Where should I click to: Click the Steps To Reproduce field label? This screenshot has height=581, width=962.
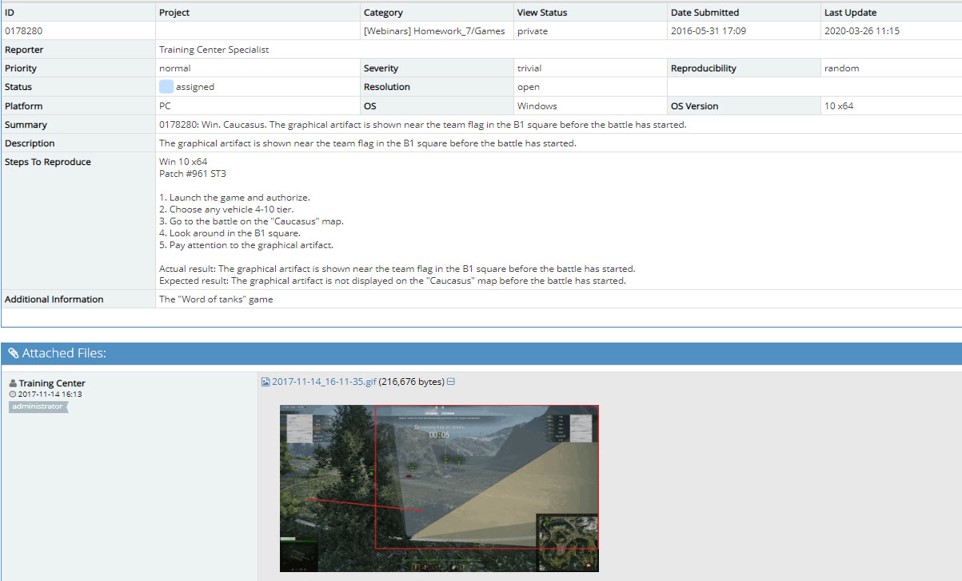[48, 161]
